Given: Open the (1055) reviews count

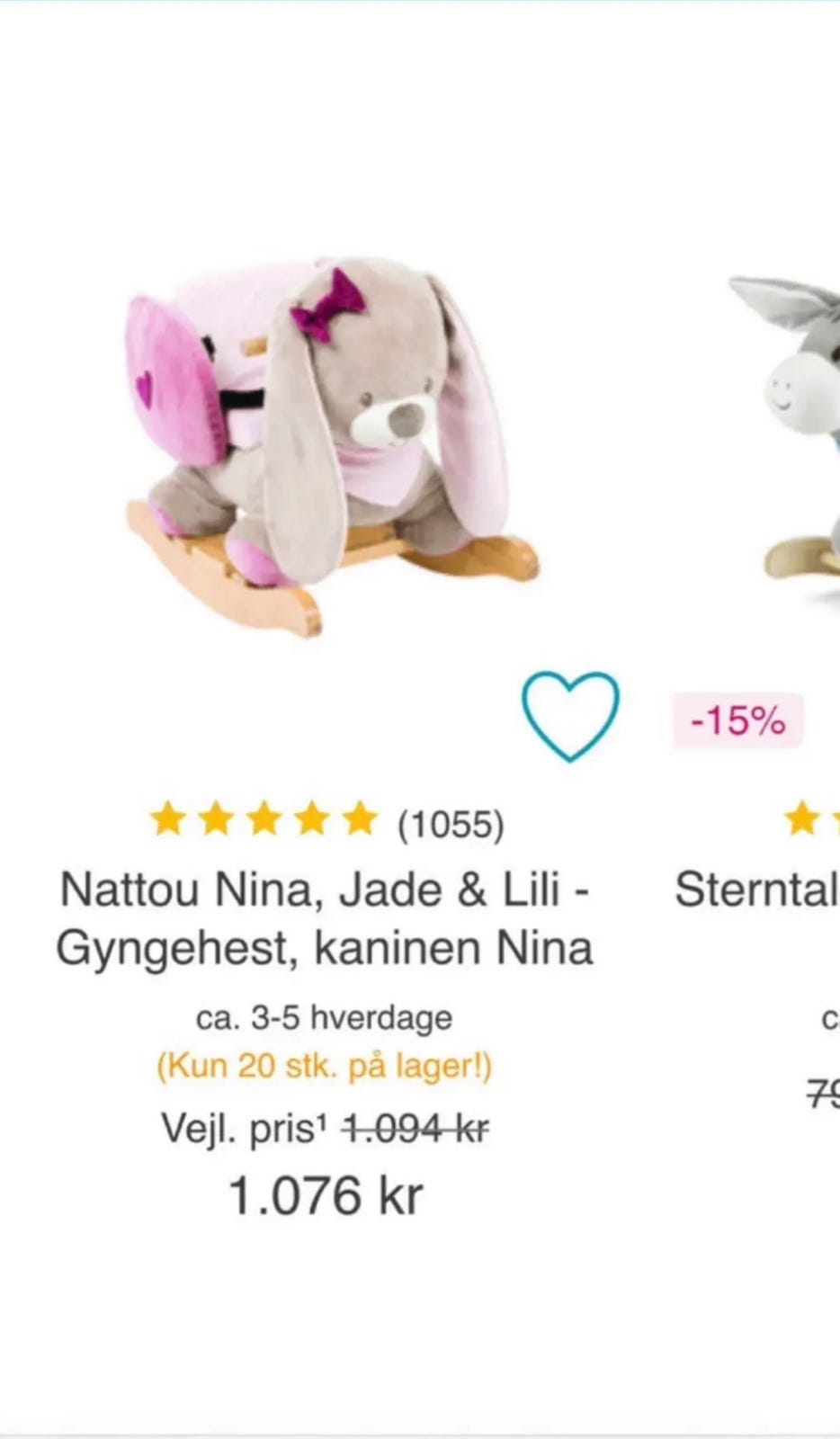Looking at the screenshot, I should tap(451, 824).
